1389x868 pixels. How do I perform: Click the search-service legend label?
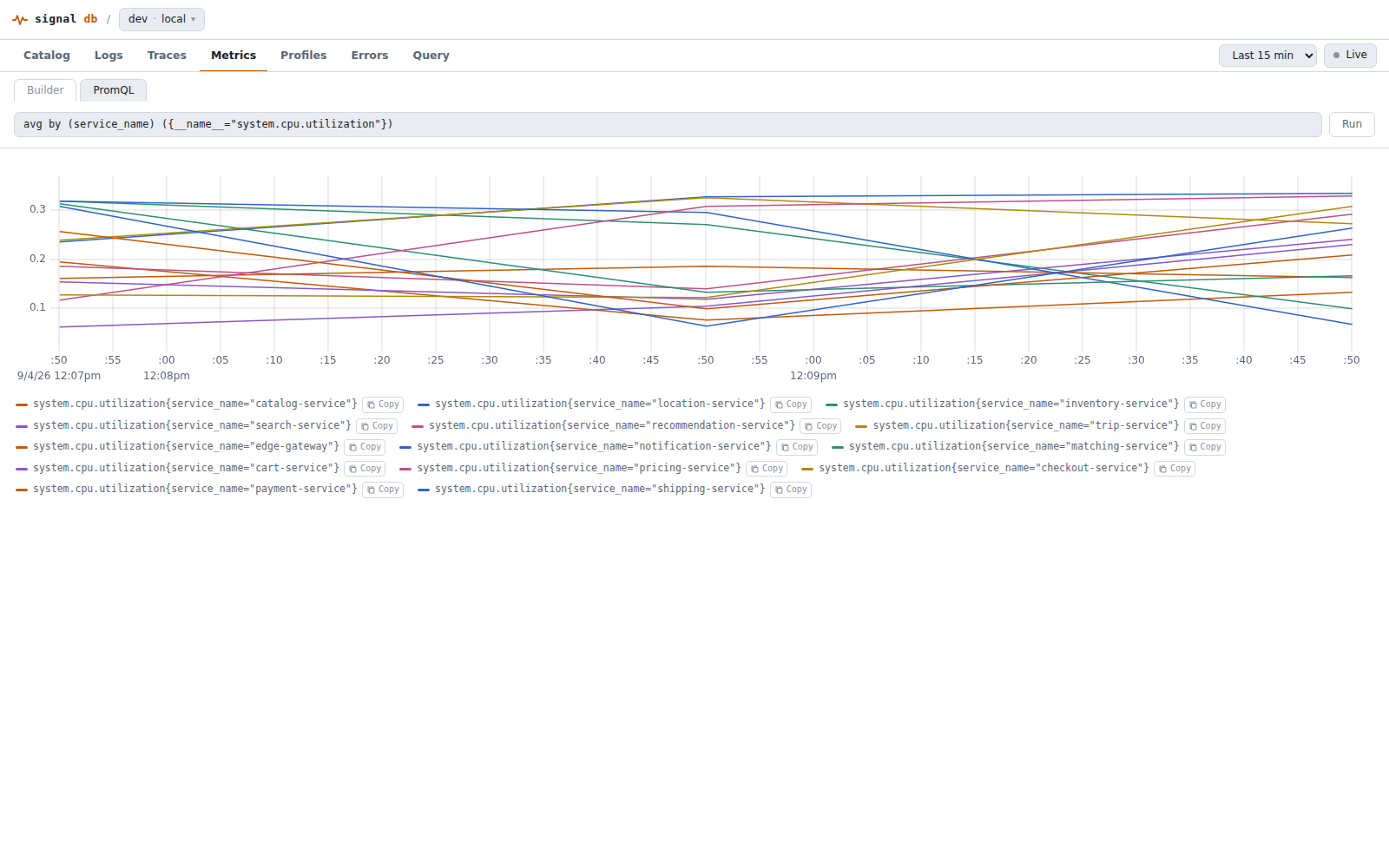[x=192, y=425]
